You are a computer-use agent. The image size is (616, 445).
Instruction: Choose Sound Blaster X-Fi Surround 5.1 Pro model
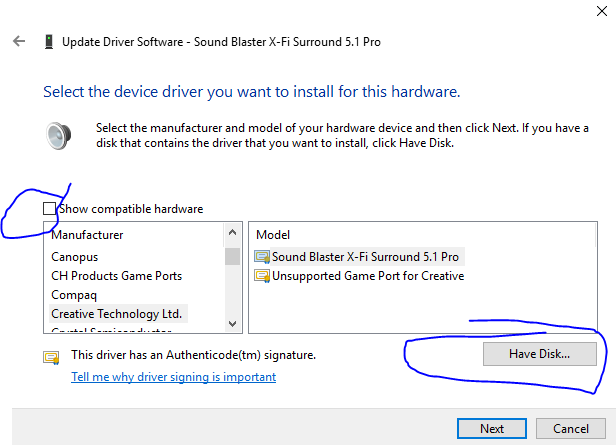tap(365, 257)
